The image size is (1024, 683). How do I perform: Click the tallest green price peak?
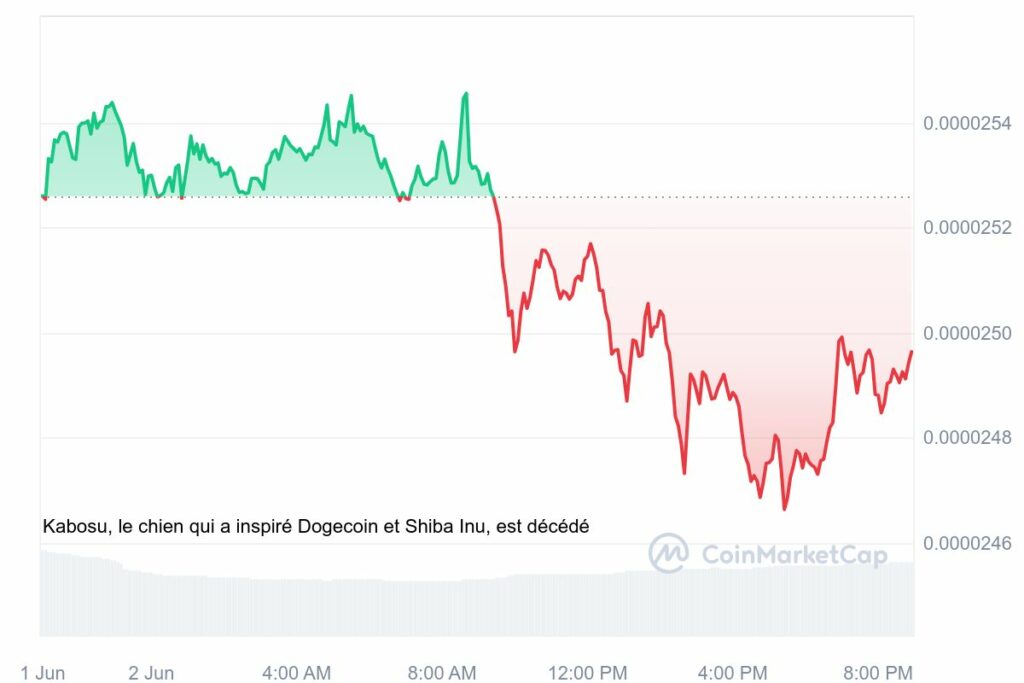465,94
